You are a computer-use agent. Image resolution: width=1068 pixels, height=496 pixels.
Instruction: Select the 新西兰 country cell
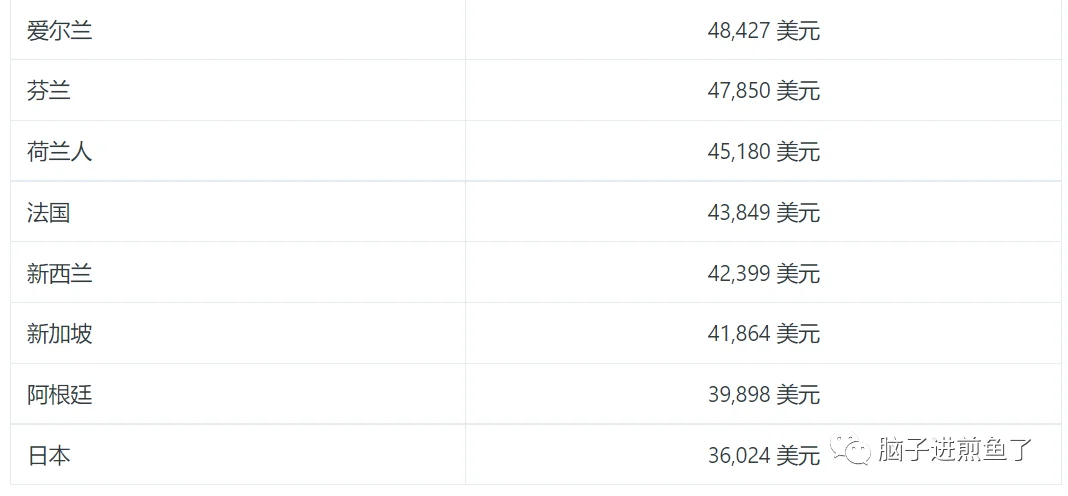coord(238,273)
